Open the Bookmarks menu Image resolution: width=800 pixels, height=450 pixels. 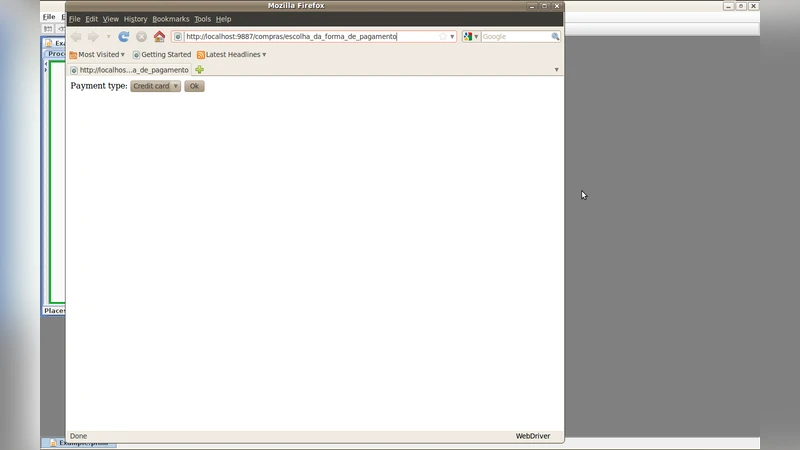170,19
